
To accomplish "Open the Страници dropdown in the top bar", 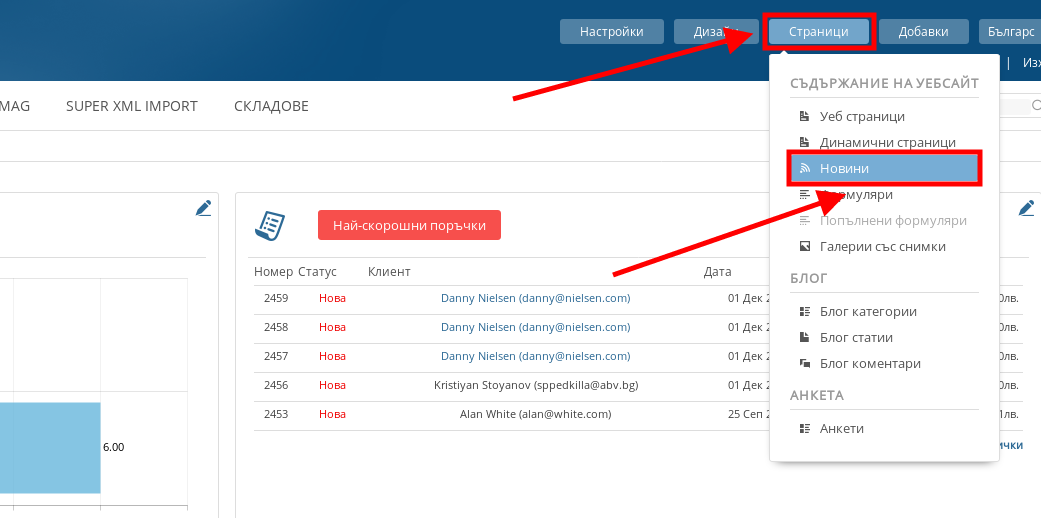I will pos(818,32).
